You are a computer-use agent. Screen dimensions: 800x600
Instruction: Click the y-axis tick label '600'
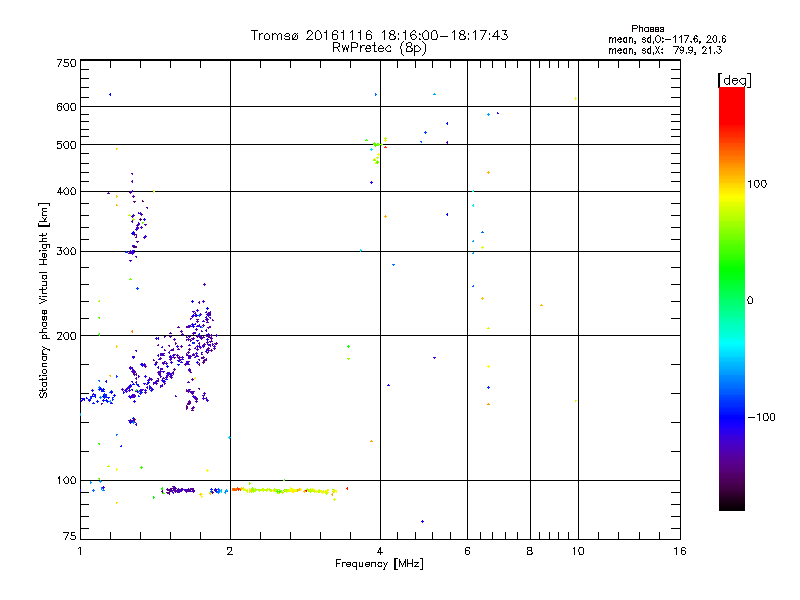pyautogui.click(x=66, y=107)
